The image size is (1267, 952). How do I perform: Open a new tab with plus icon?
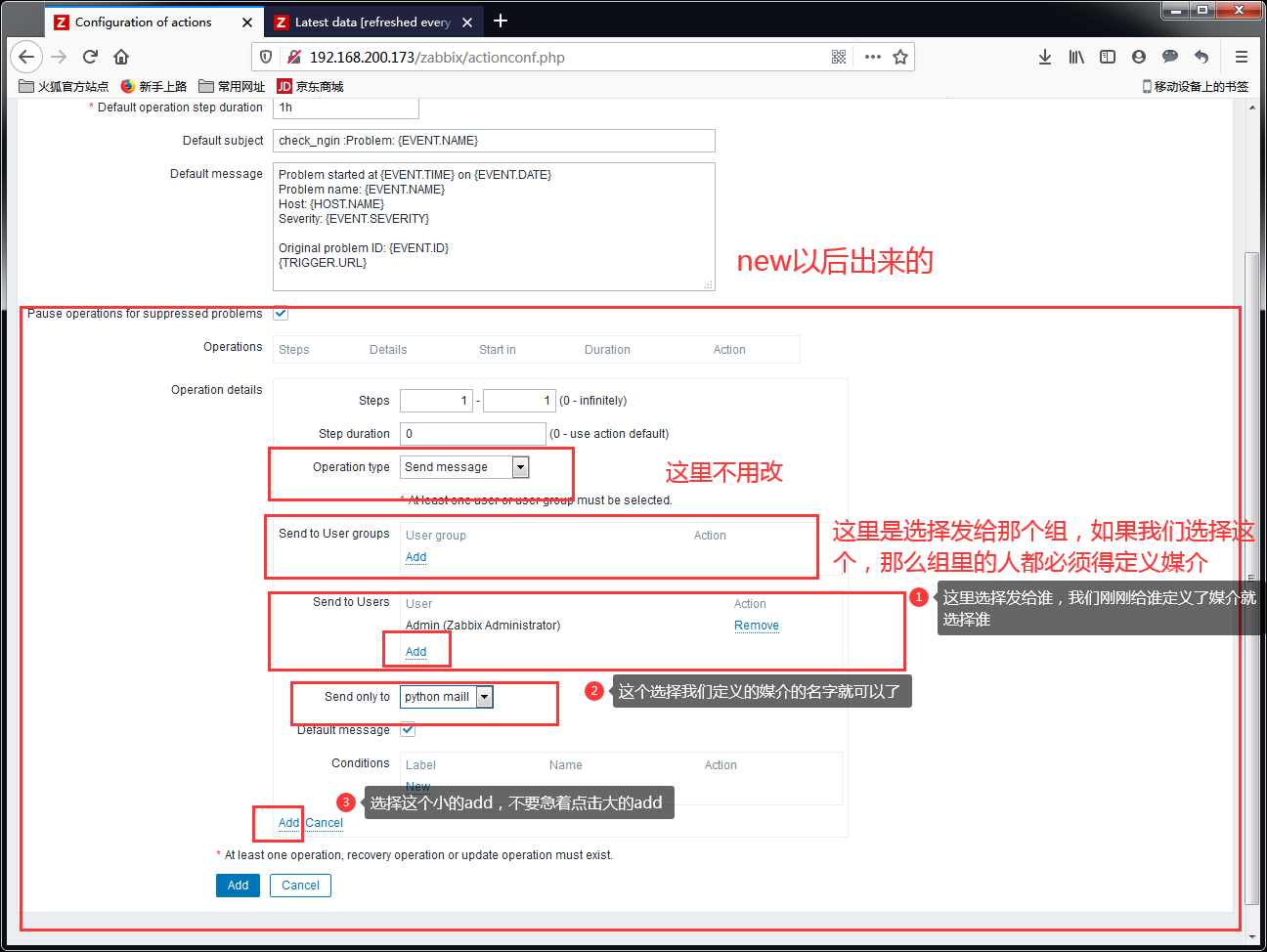(x=501, y=21)
